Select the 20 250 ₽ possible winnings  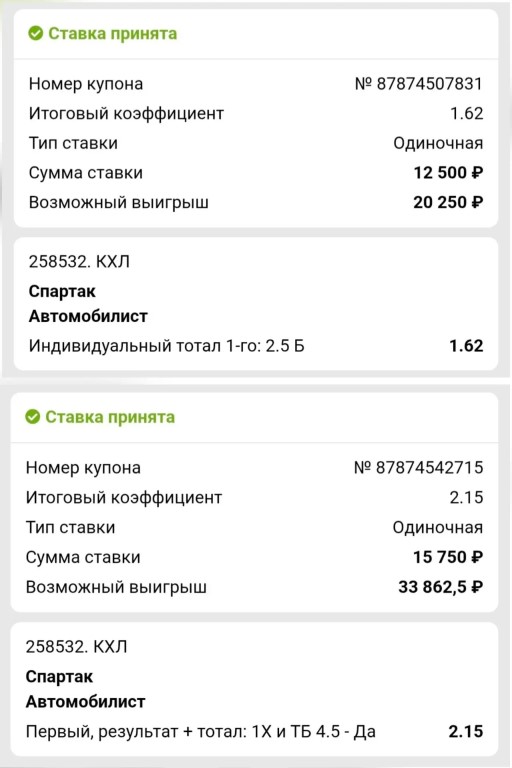point(448,202)
